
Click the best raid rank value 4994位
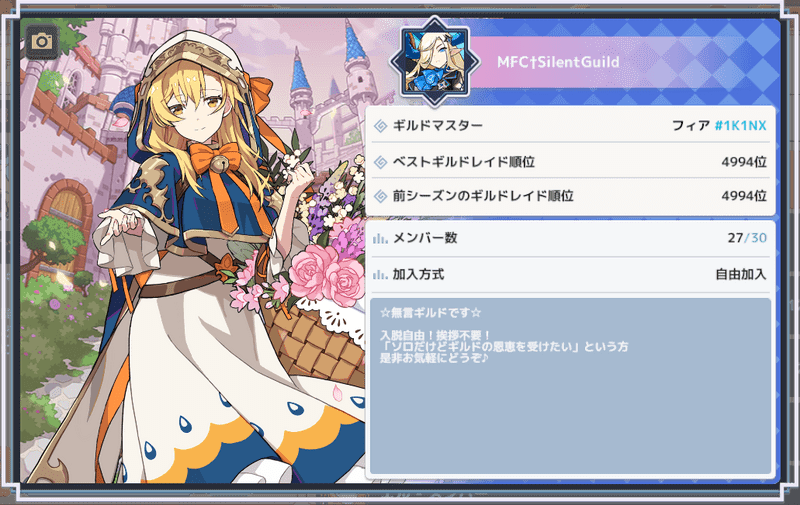744,162
